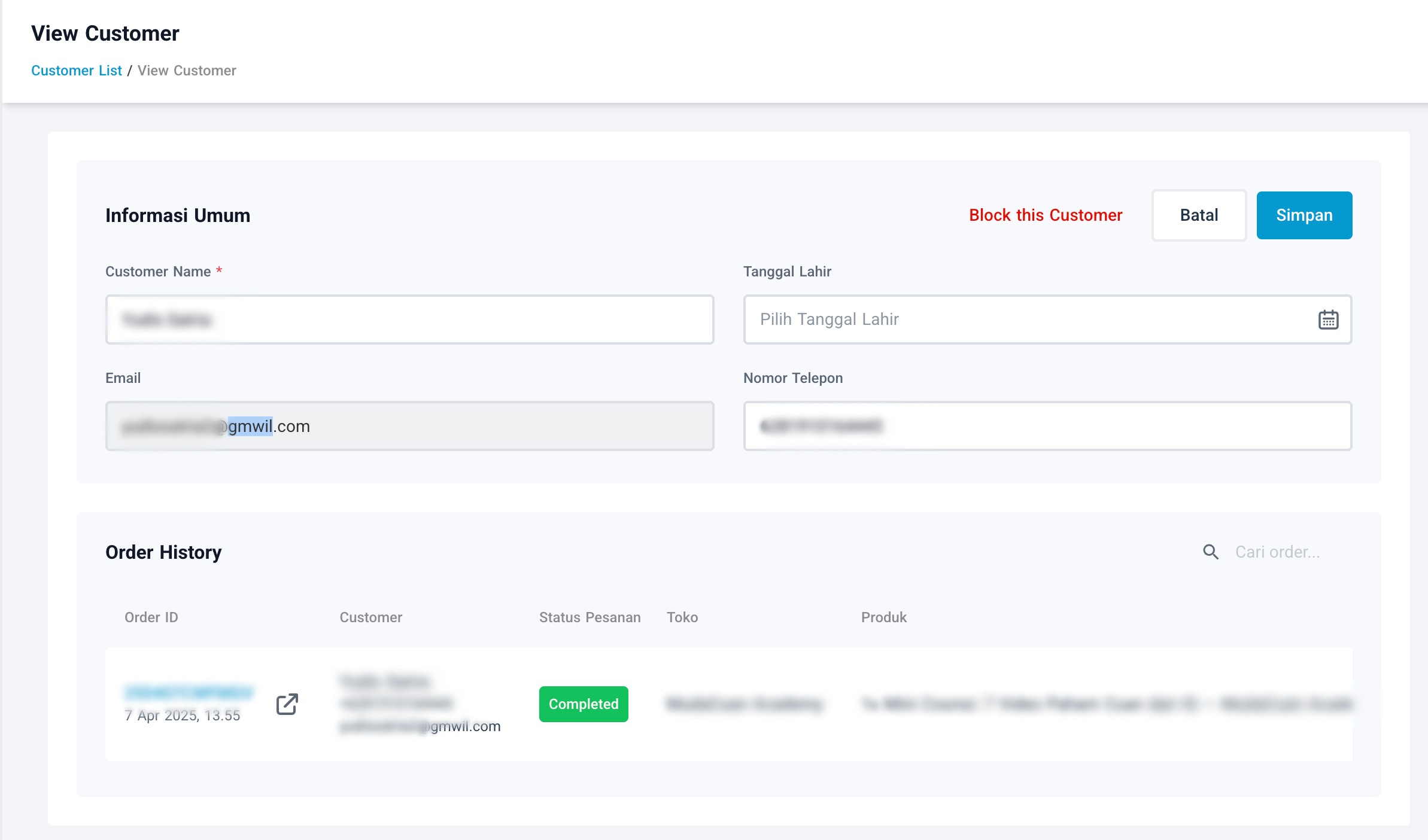The height and width of the screenshot is (840, 1428).
Task: Click the order search magnifier icon
Action: pyautogui.click(x=1211, y=552)
